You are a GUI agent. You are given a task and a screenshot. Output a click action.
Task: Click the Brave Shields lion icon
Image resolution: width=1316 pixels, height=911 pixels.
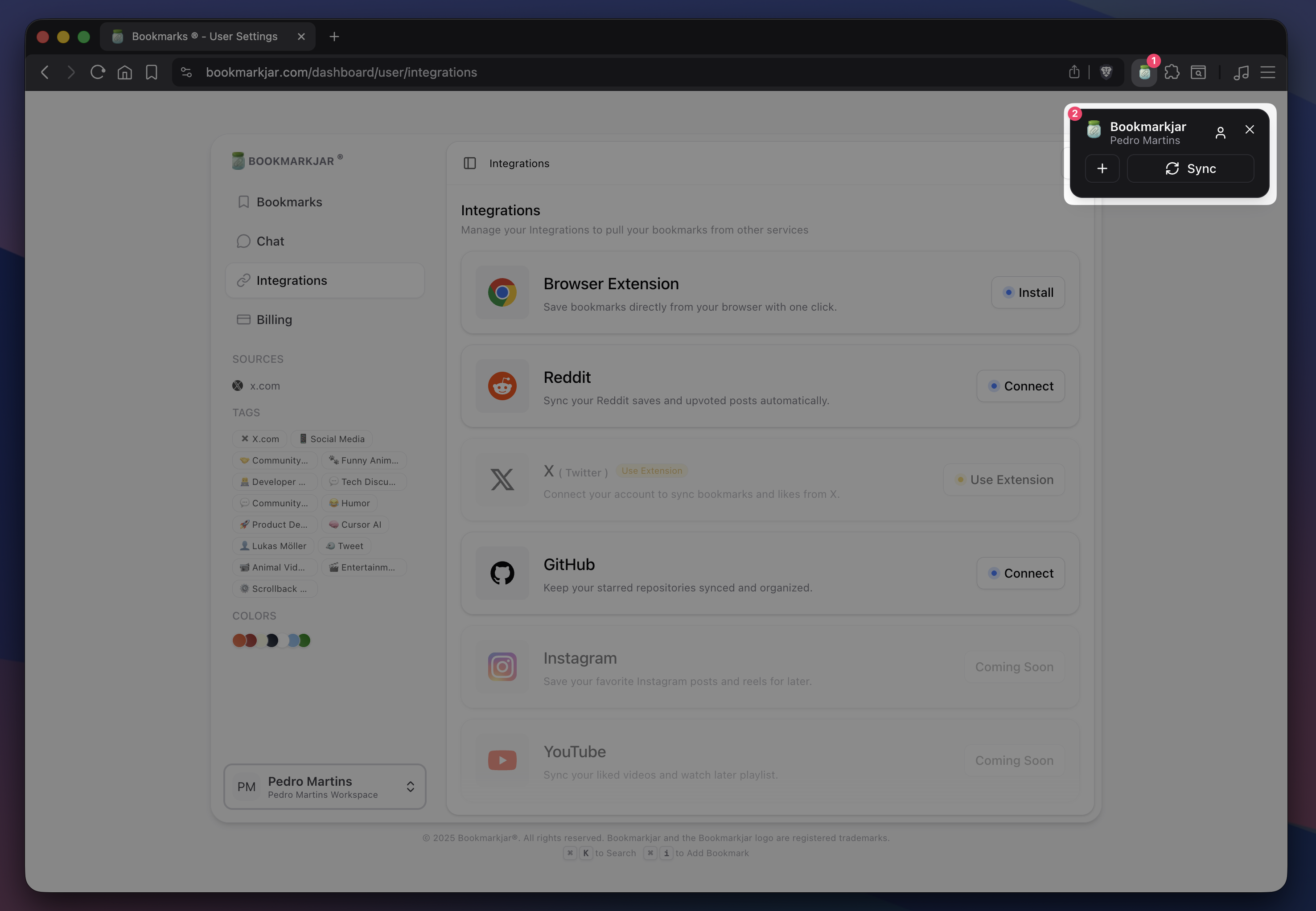click(1106, 72)
